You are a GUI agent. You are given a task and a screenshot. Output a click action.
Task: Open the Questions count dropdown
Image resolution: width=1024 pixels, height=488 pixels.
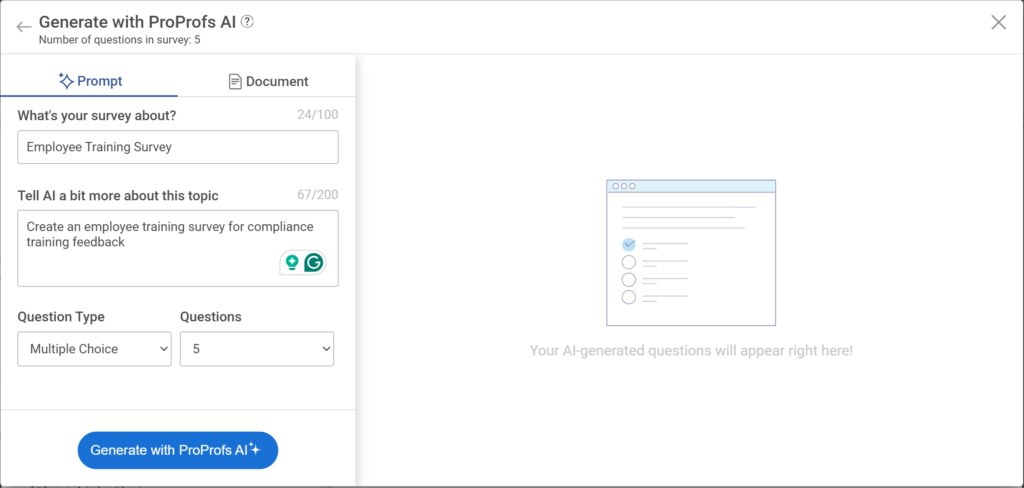[x=257, y=349]
